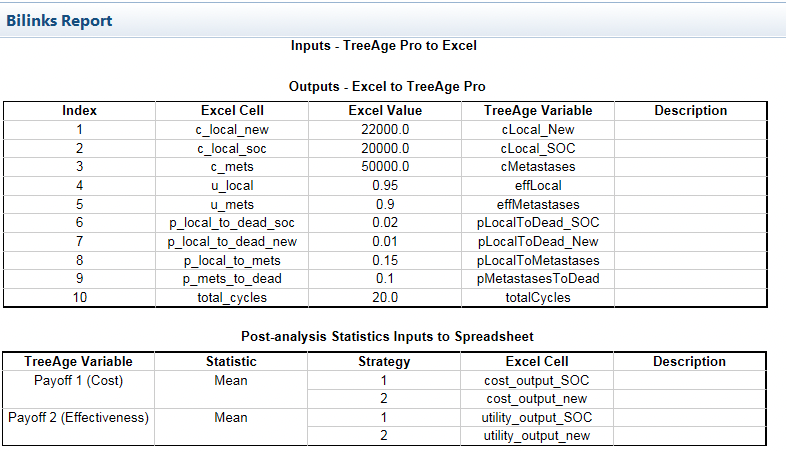This screenshot has width=787, height=452.
Task: Click the Bilinks Report title
Action: (60, 20)
